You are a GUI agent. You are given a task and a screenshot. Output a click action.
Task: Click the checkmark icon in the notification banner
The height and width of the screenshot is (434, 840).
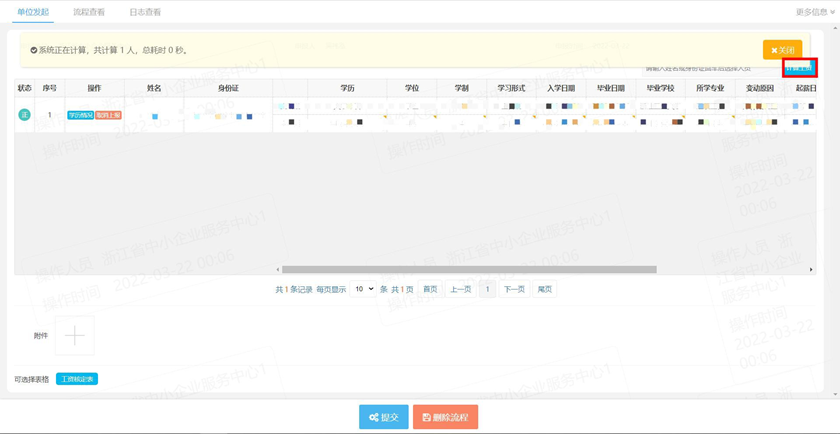[x=34, y=50]
